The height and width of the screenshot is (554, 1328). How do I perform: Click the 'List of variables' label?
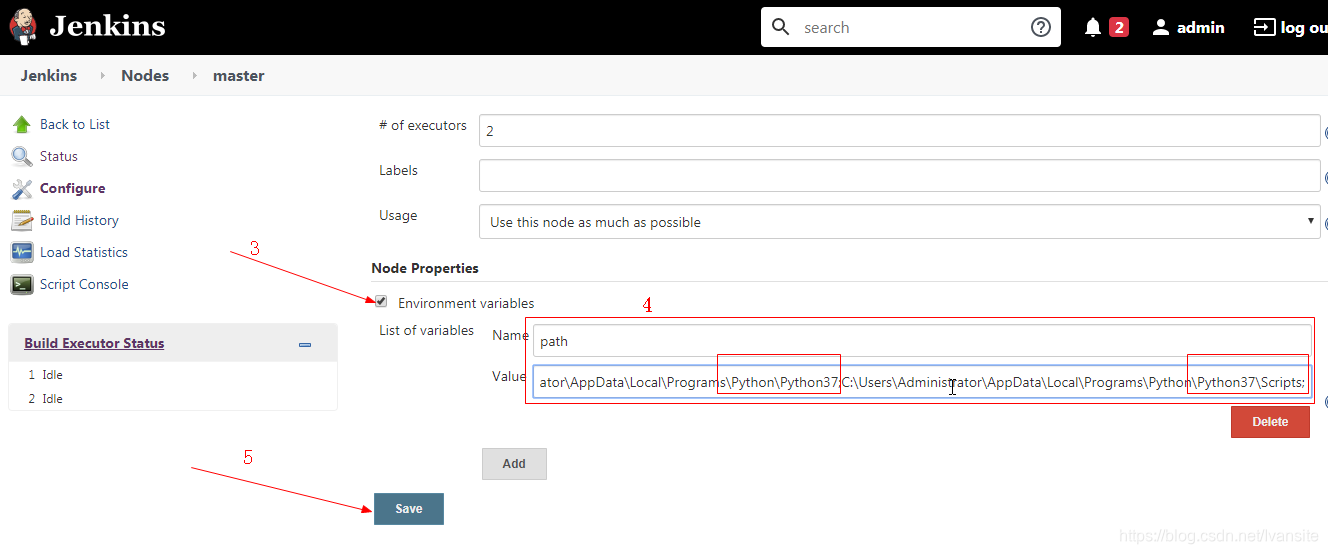[427, 330]
